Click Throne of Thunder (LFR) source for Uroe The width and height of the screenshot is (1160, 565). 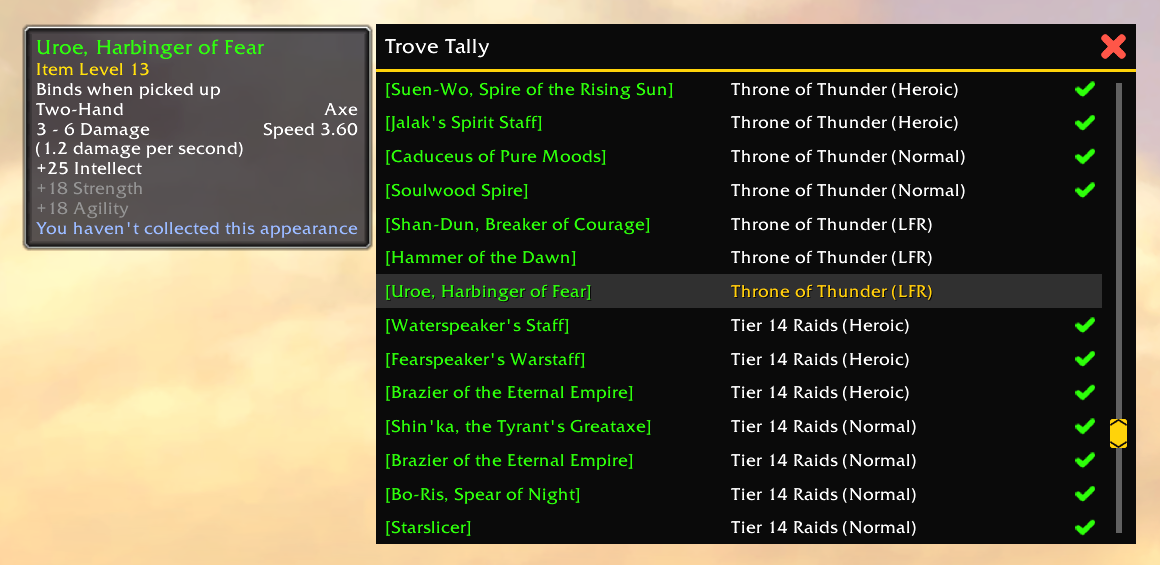tap(832, 291)
